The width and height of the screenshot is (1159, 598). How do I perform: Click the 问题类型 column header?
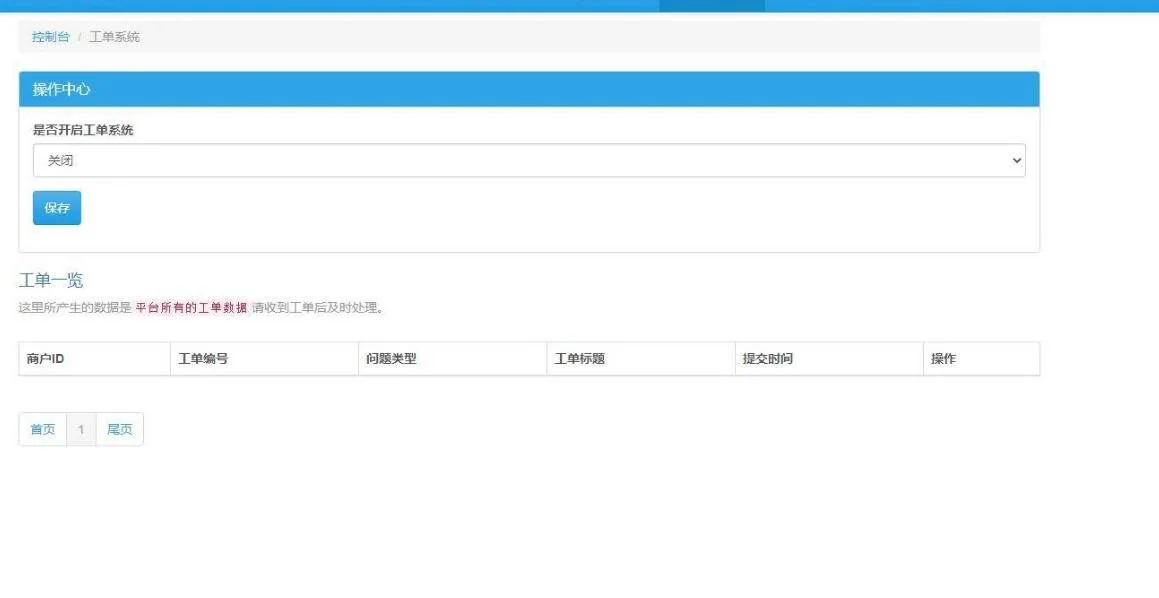[x=391, y=359]
